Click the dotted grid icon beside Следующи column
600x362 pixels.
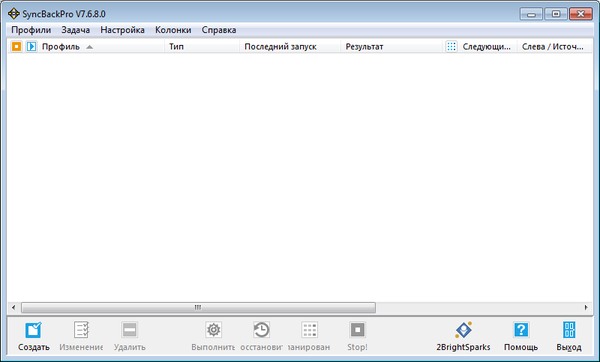tap(452, 47)
